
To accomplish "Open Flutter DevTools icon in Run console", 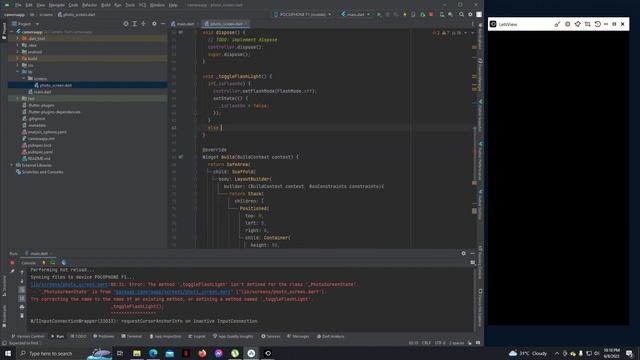I will click(63, 262).
